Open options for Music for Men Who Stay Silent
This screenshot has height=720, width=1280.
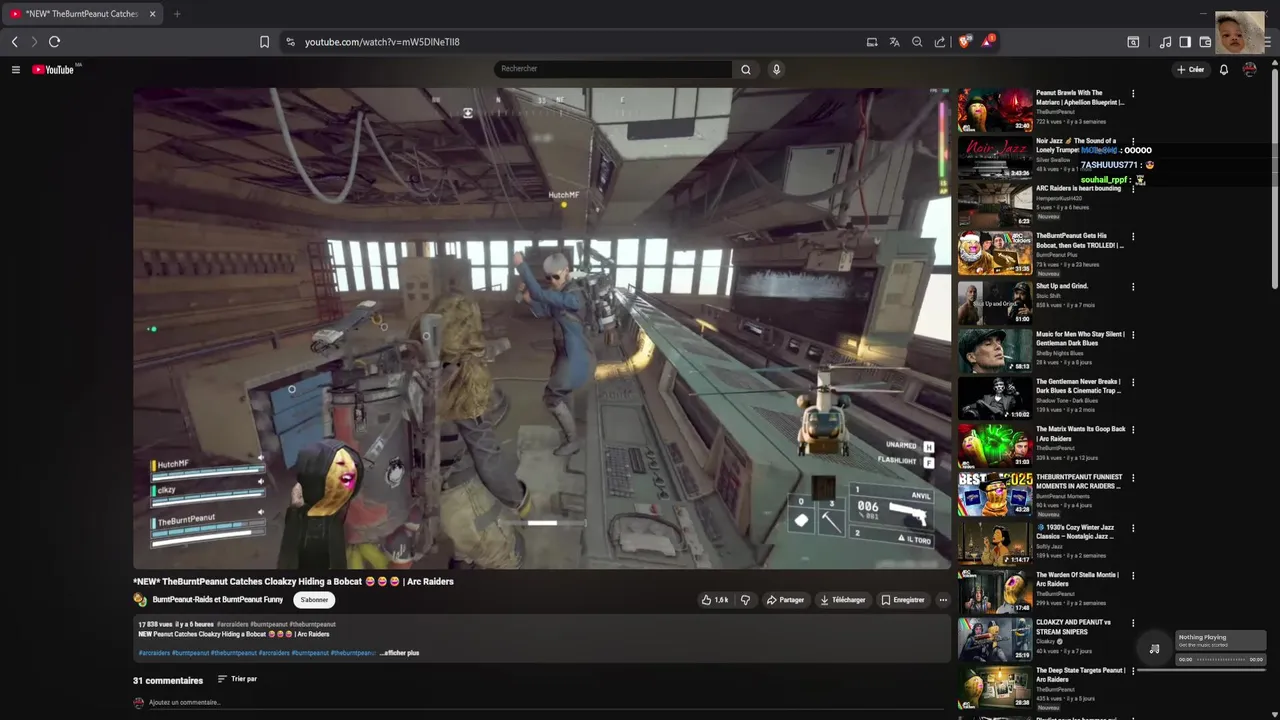(x=1133, y=335)
